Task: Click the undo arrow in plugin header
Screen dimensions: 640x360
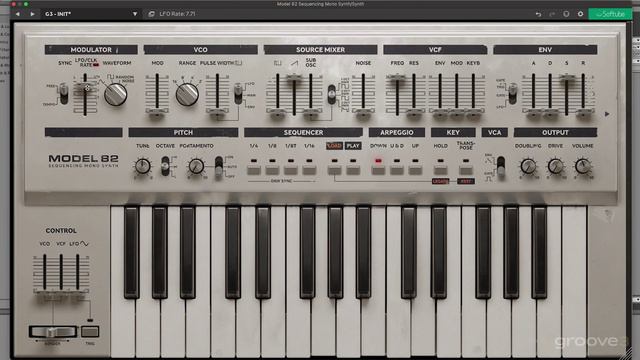Action: tap(538, 14)
